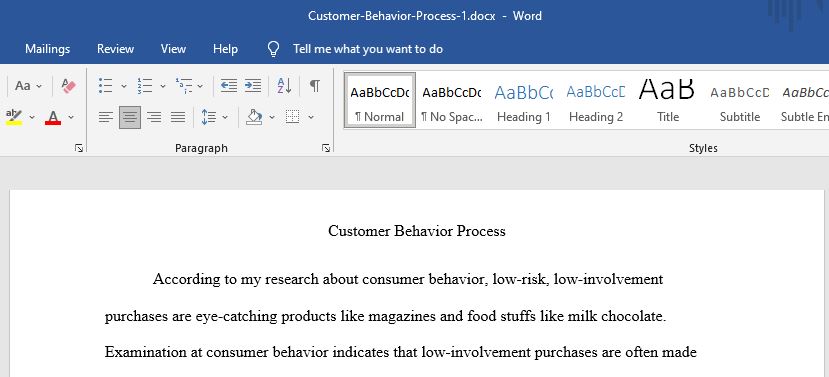This screenshot has height=377, width=829.
Task: Apply the red Font Color swatch
Action: coord(53,117)
